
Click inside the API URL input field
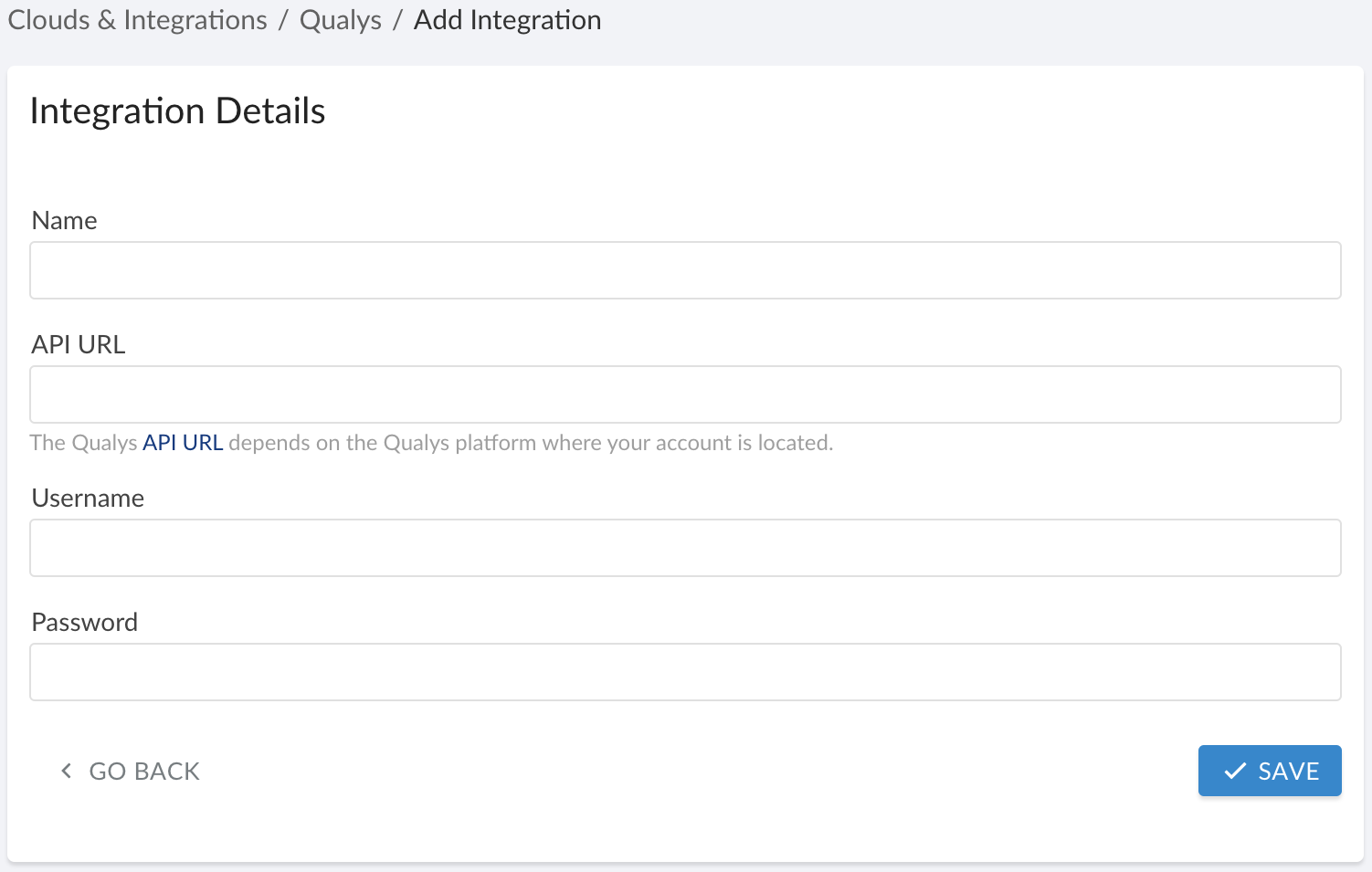tap(685, 394)
